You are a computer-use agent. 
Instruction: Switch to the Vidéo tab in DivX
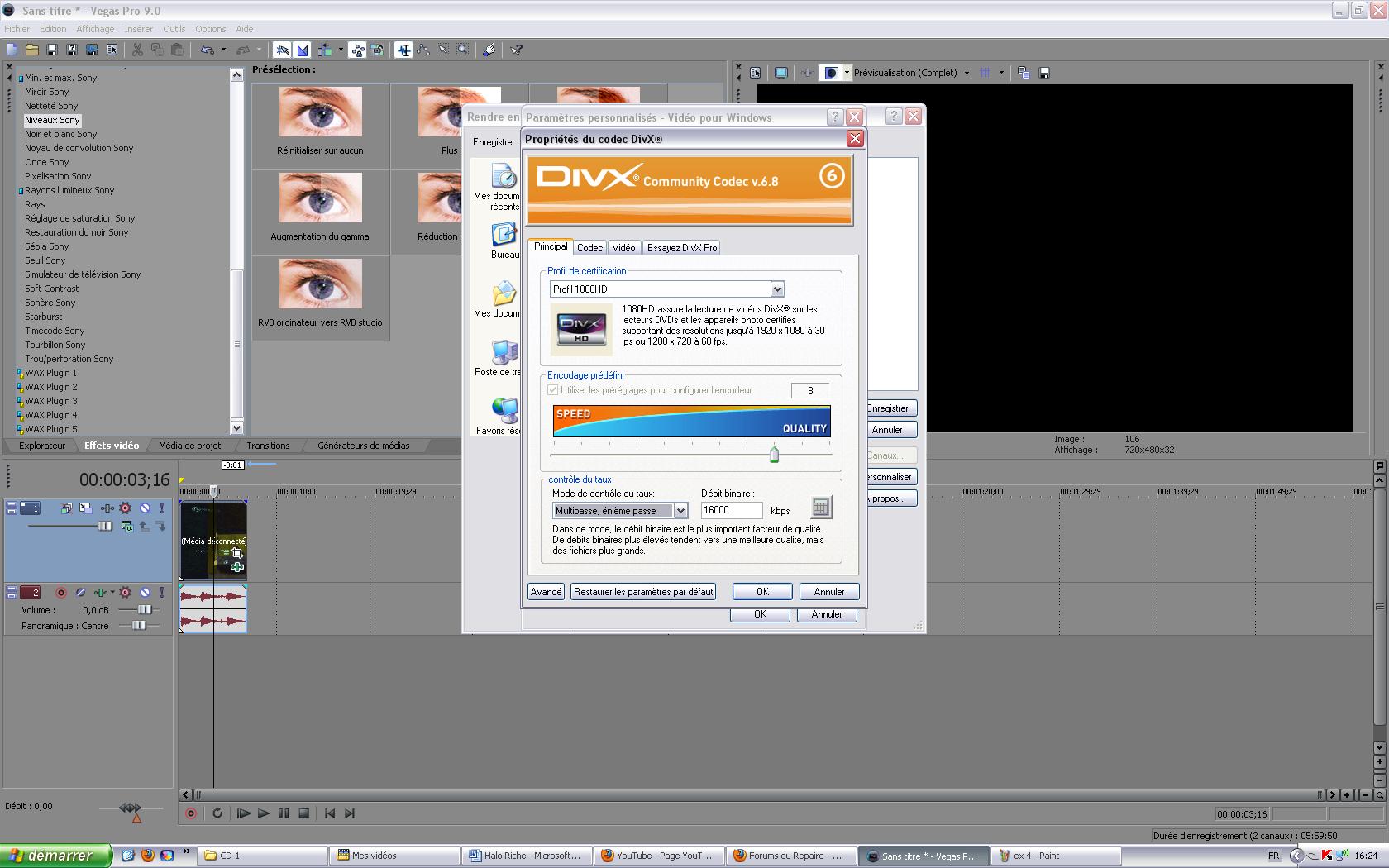[623, 248]
